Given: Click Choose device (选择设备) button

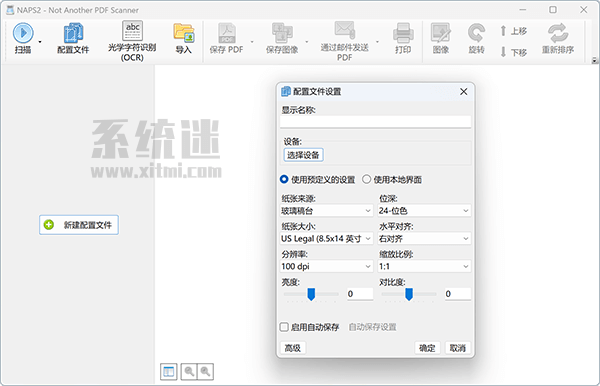Looking at the screenshot, I should coord(303,155).
